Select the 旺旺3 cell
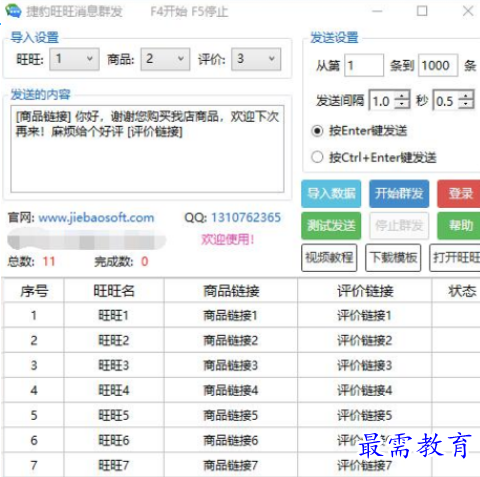Screen dimensions: 480x477 click(x=114, y=365)
